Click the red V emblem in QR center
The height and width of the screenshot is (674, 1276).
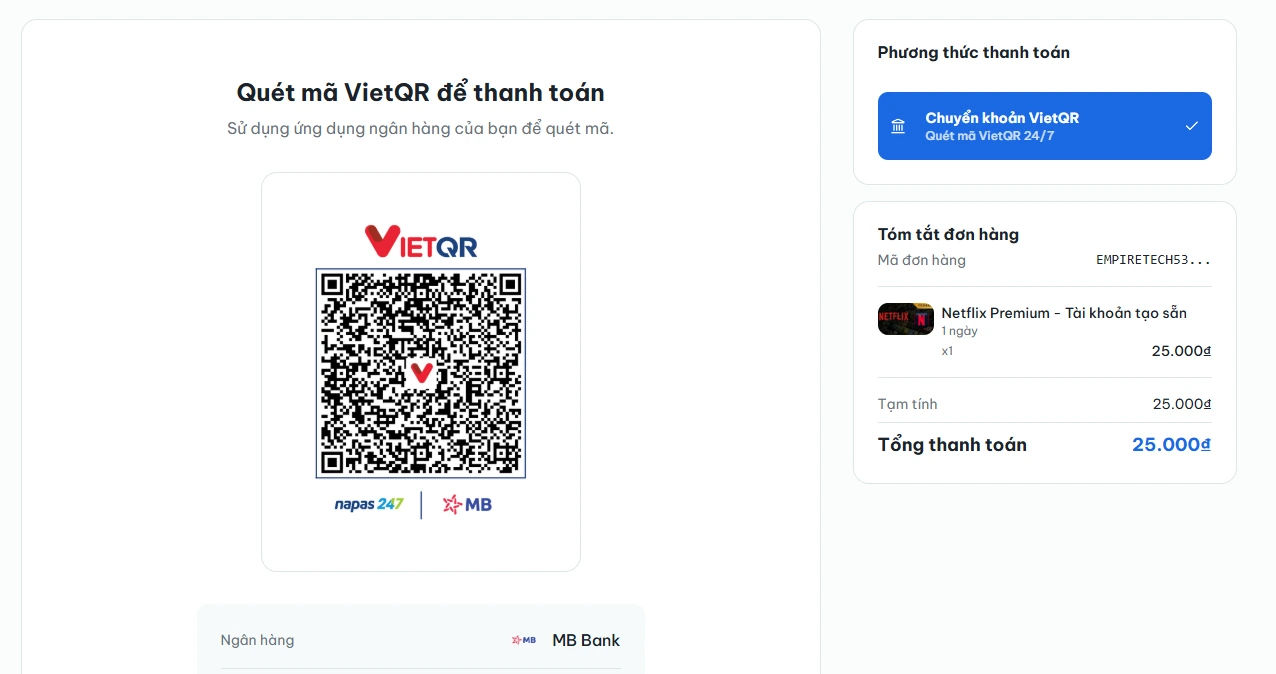tap(421, 373)
